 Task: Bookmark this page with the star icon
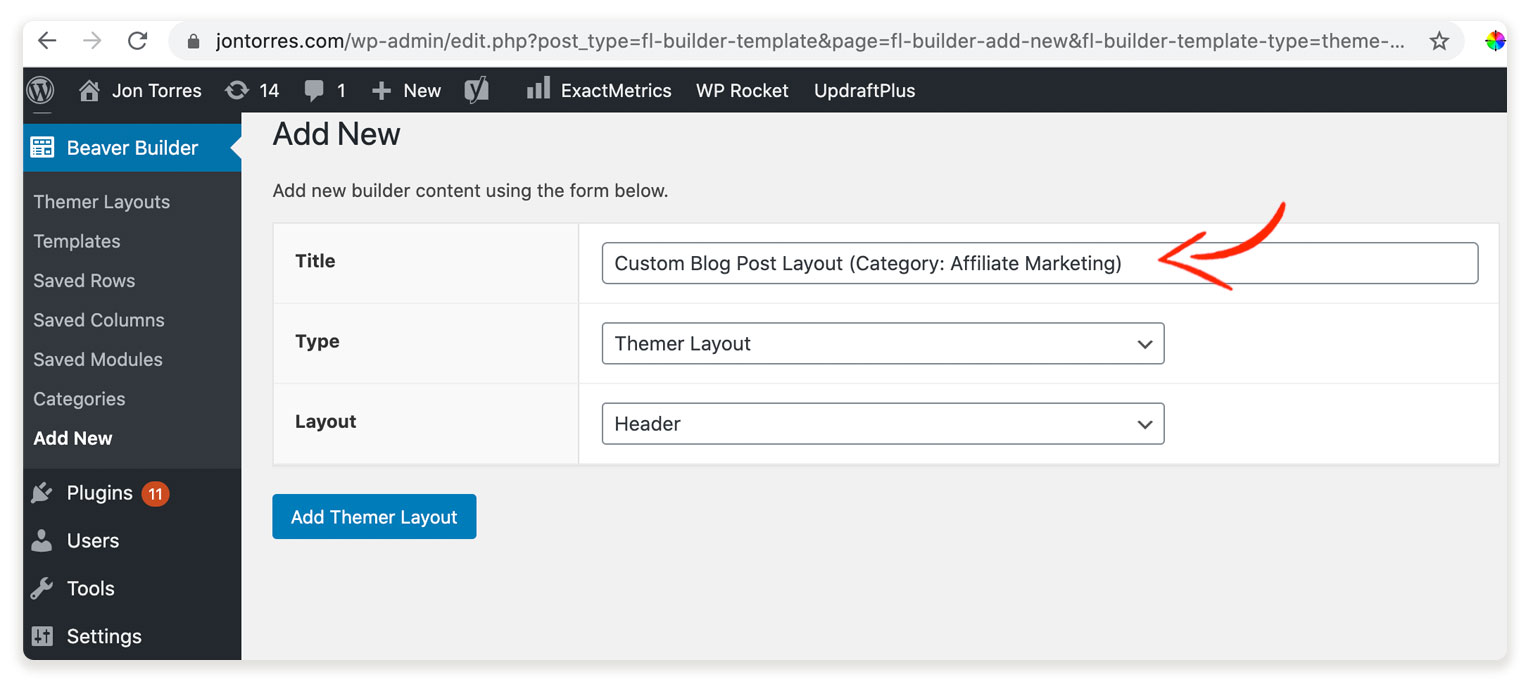click(1439, 41)
